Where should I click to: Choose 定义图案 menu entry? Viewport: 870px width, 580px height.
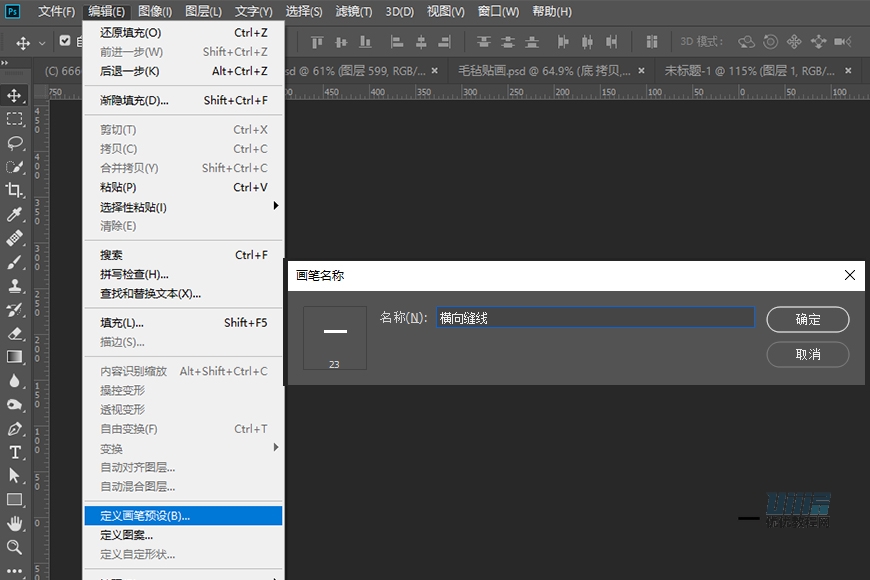pyautogui.click(x=183, y=535)
